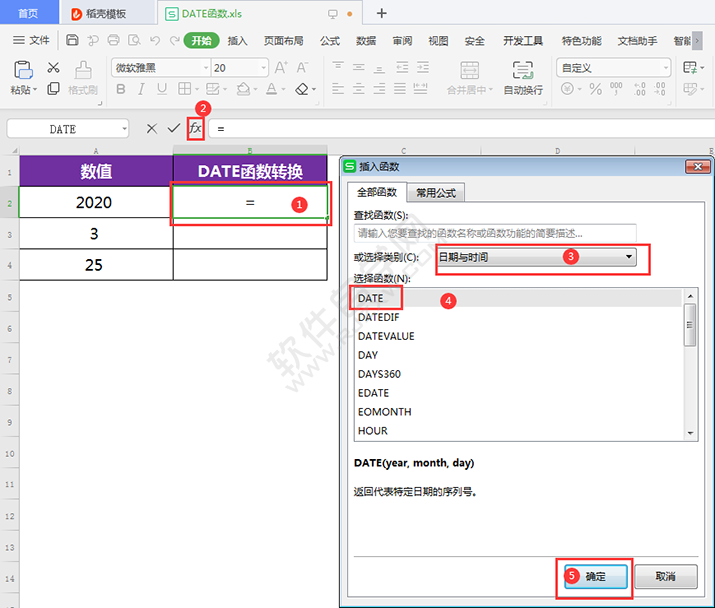Click the percent style icon
Screen dimensions: 715x608
pos(596,88)
